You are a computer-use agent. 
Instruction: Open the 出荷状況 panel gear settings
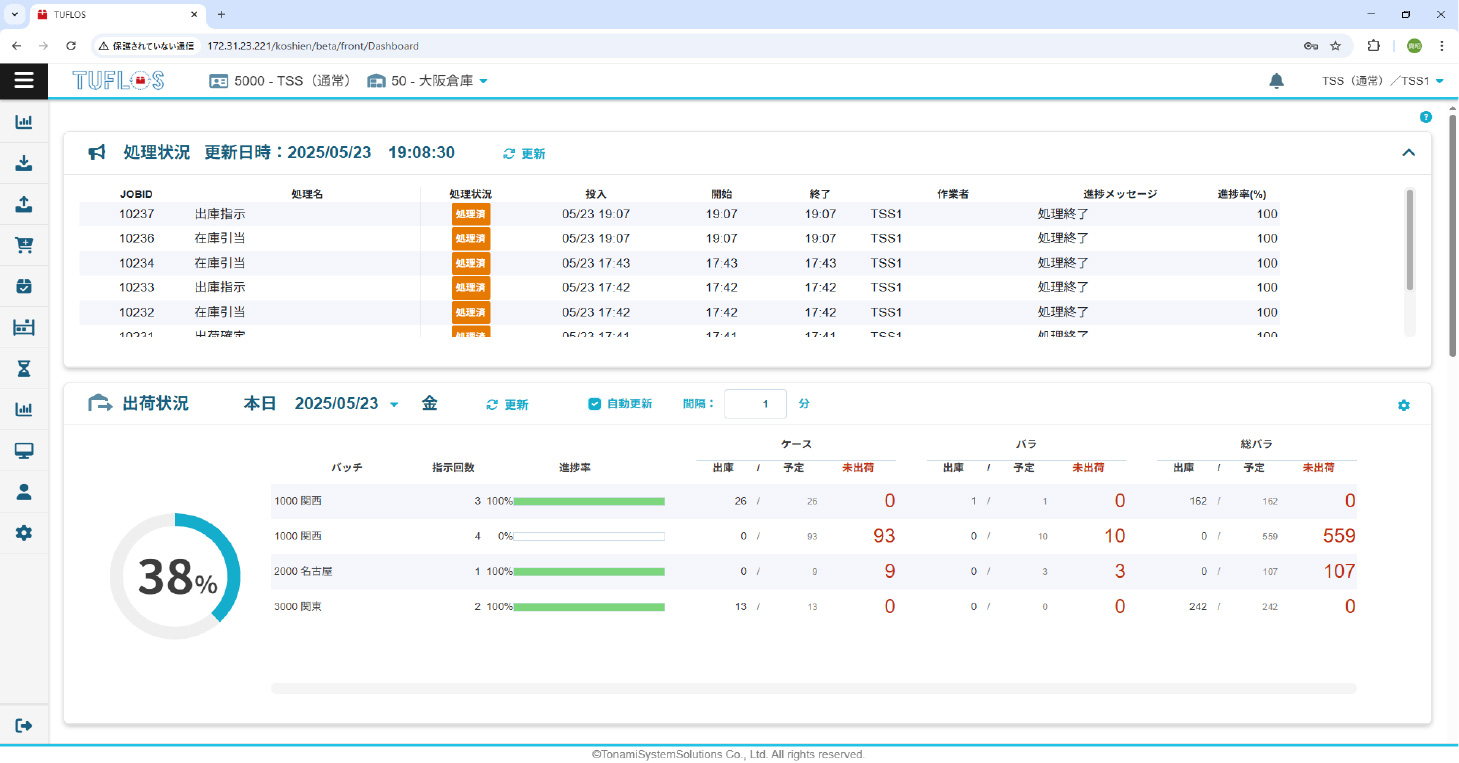(1404, 405)
